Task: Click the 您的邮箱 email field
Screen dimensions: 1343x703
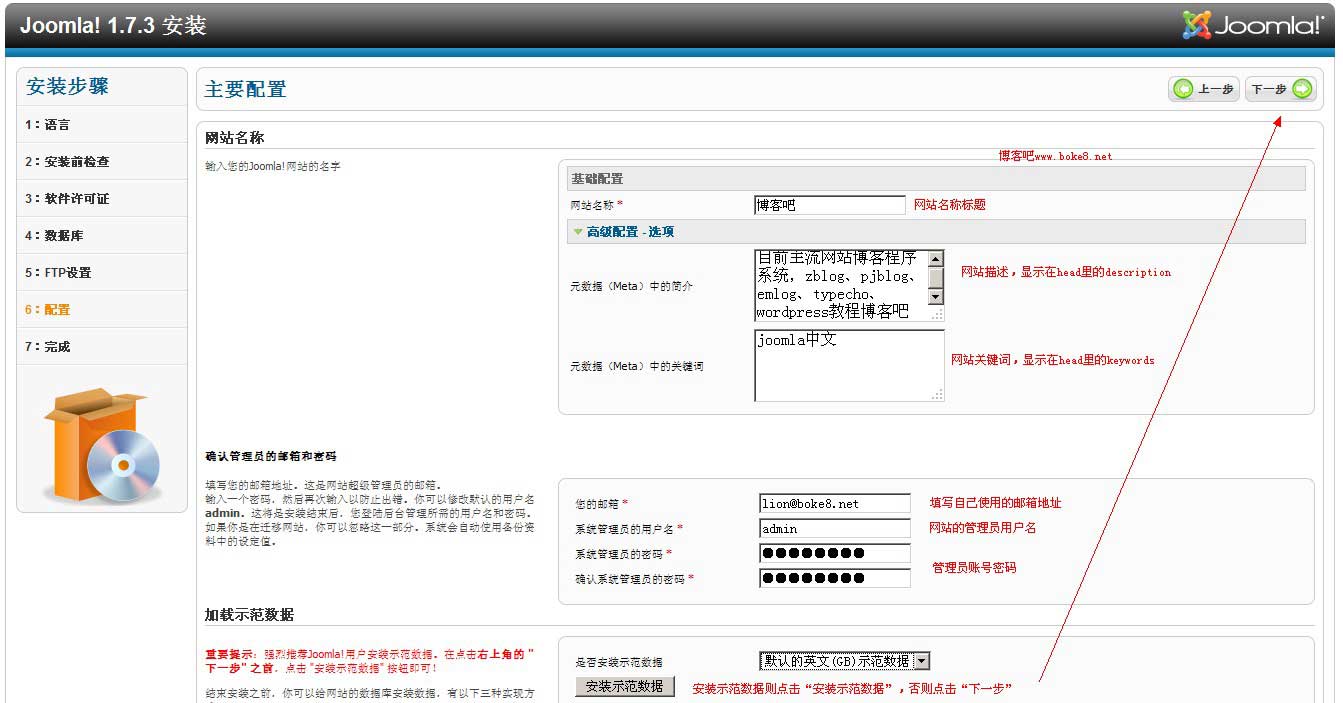Action: 835,503
